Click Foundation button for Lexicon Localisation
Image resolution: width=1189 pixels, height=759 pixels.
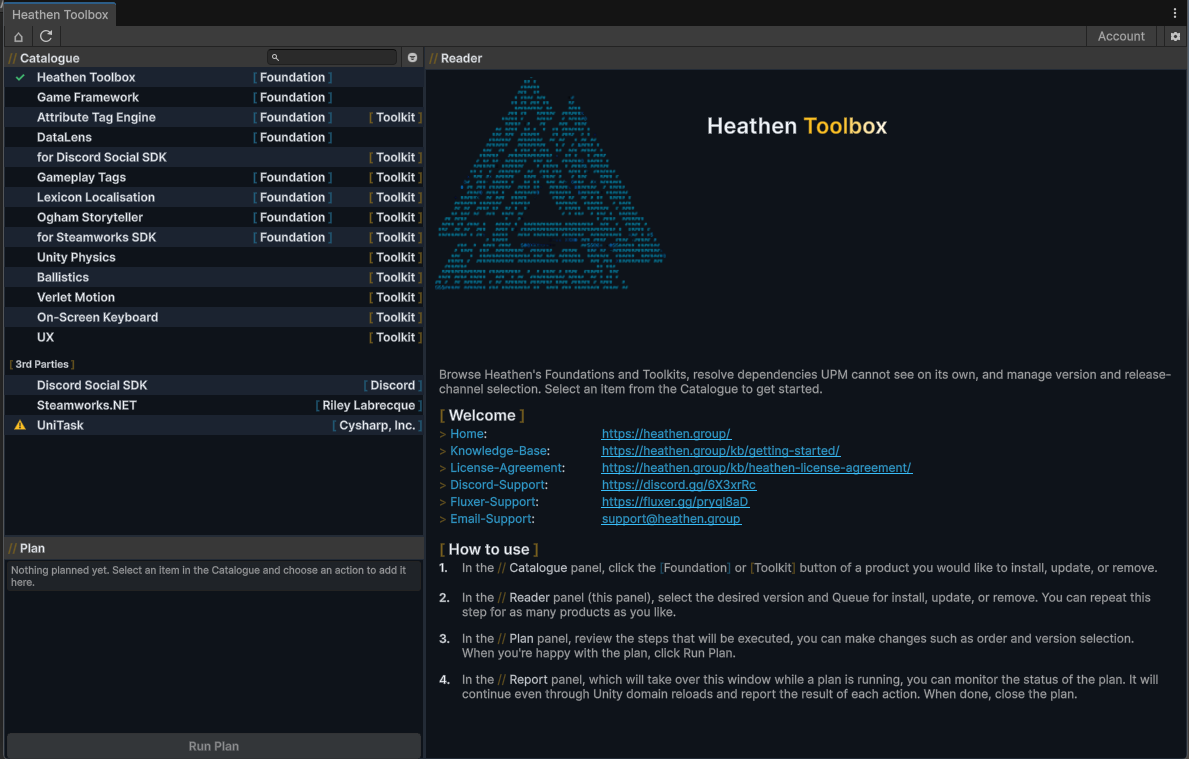[292, 197]
